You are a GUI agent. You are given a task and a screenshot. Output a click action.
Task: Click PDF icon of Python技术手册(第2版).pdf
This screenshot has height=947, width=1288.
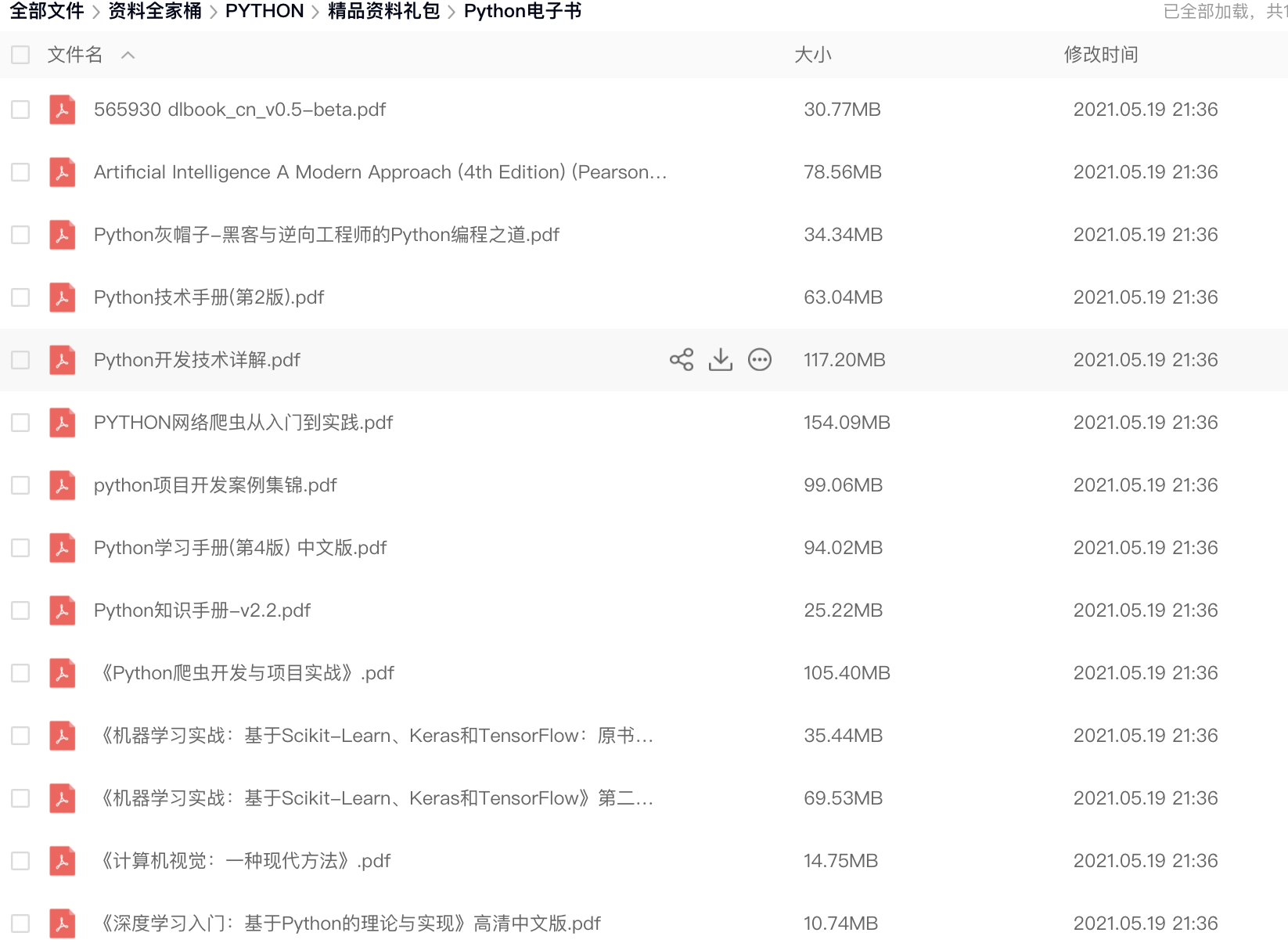coord(63,297)
